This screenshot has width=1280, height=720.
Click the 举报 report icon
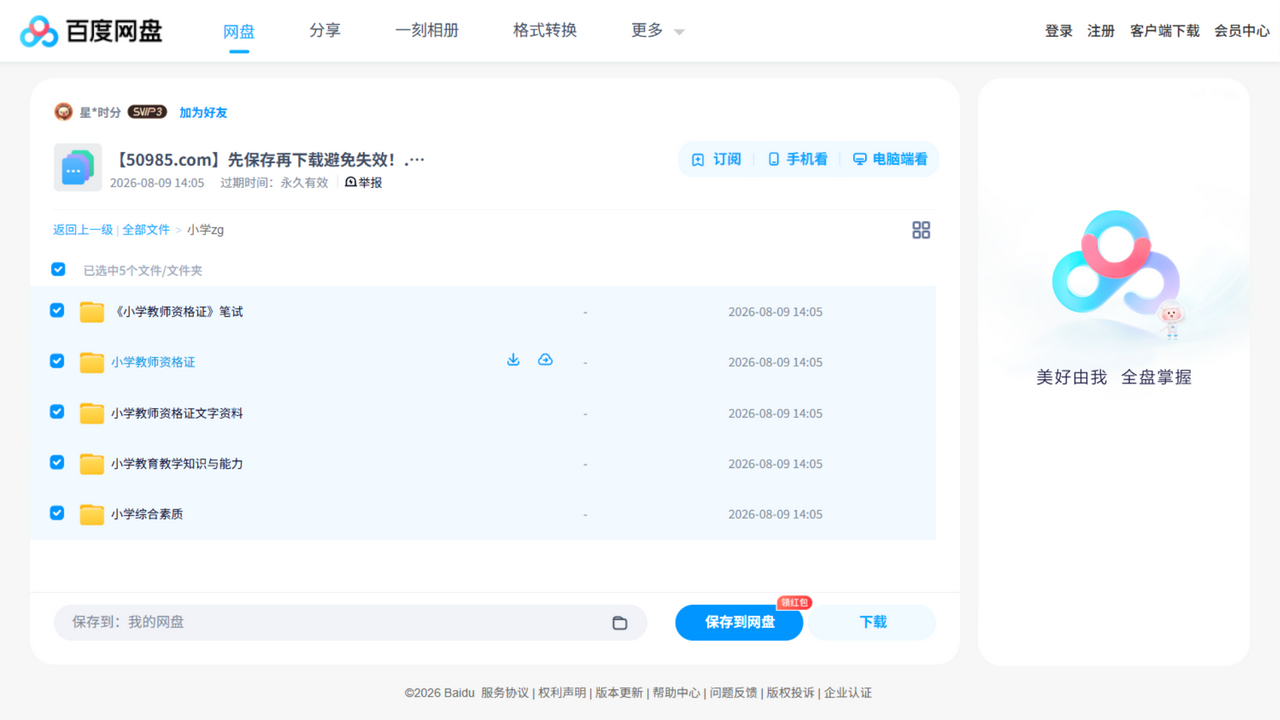click(x=351, y=183)
